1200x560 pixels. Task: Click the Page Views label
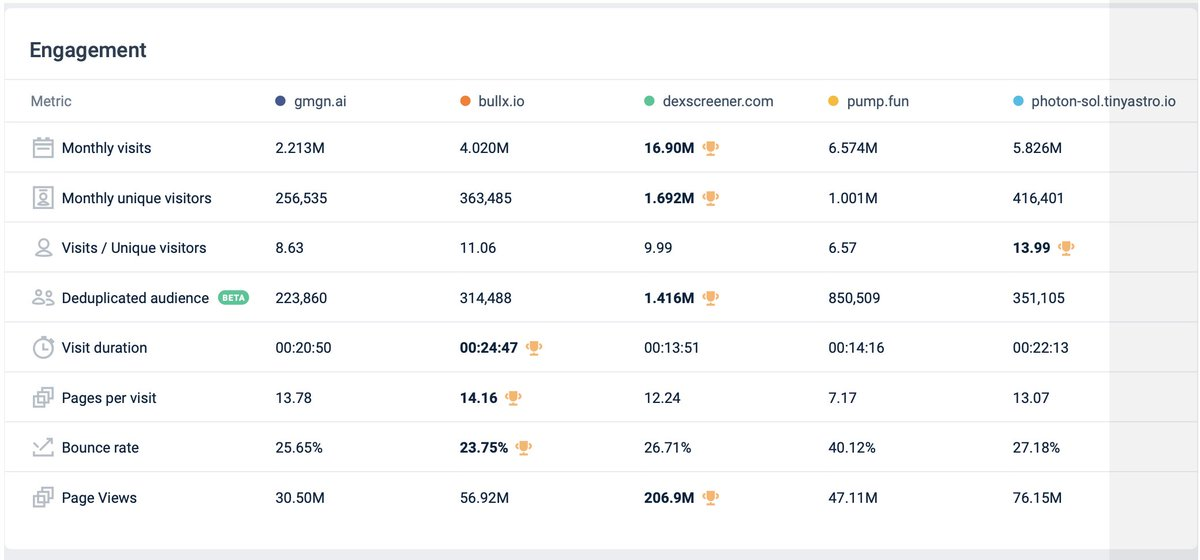[99, 498]
